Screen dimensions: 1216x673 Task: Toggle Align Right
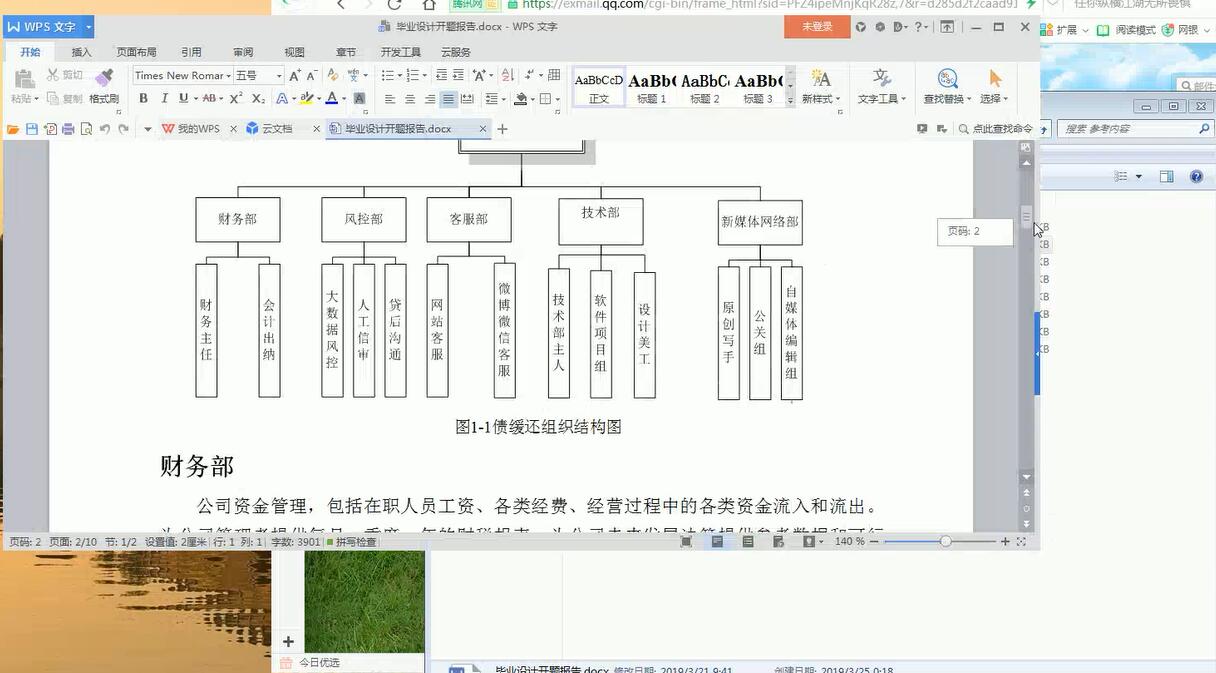(x=430, y=99)
